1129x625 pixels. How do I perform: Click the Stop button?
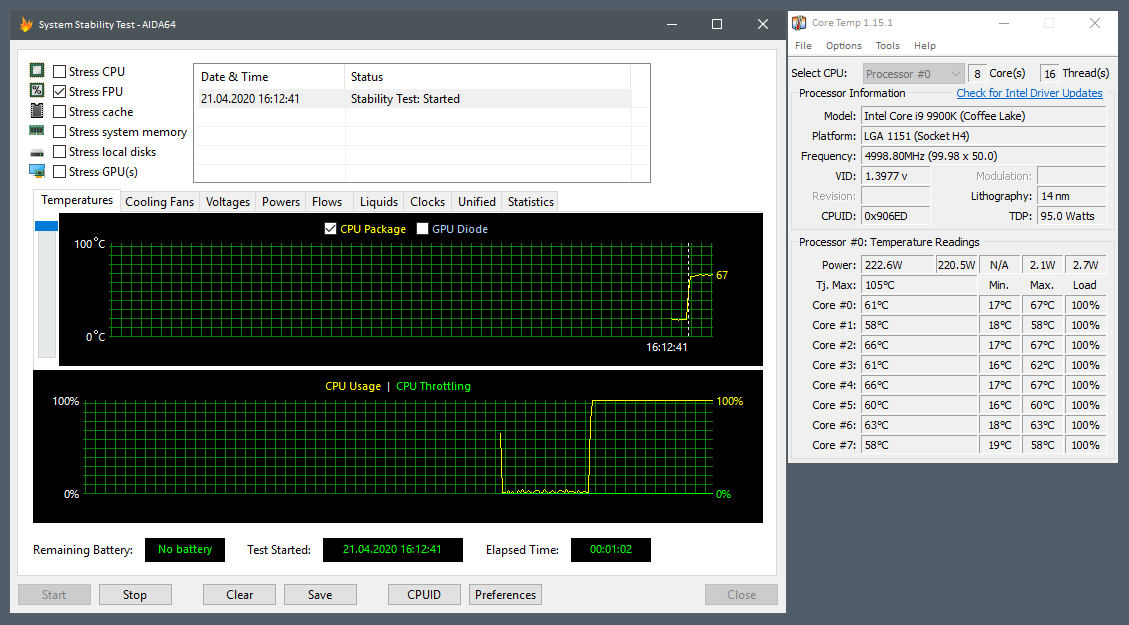coord(135,595)
